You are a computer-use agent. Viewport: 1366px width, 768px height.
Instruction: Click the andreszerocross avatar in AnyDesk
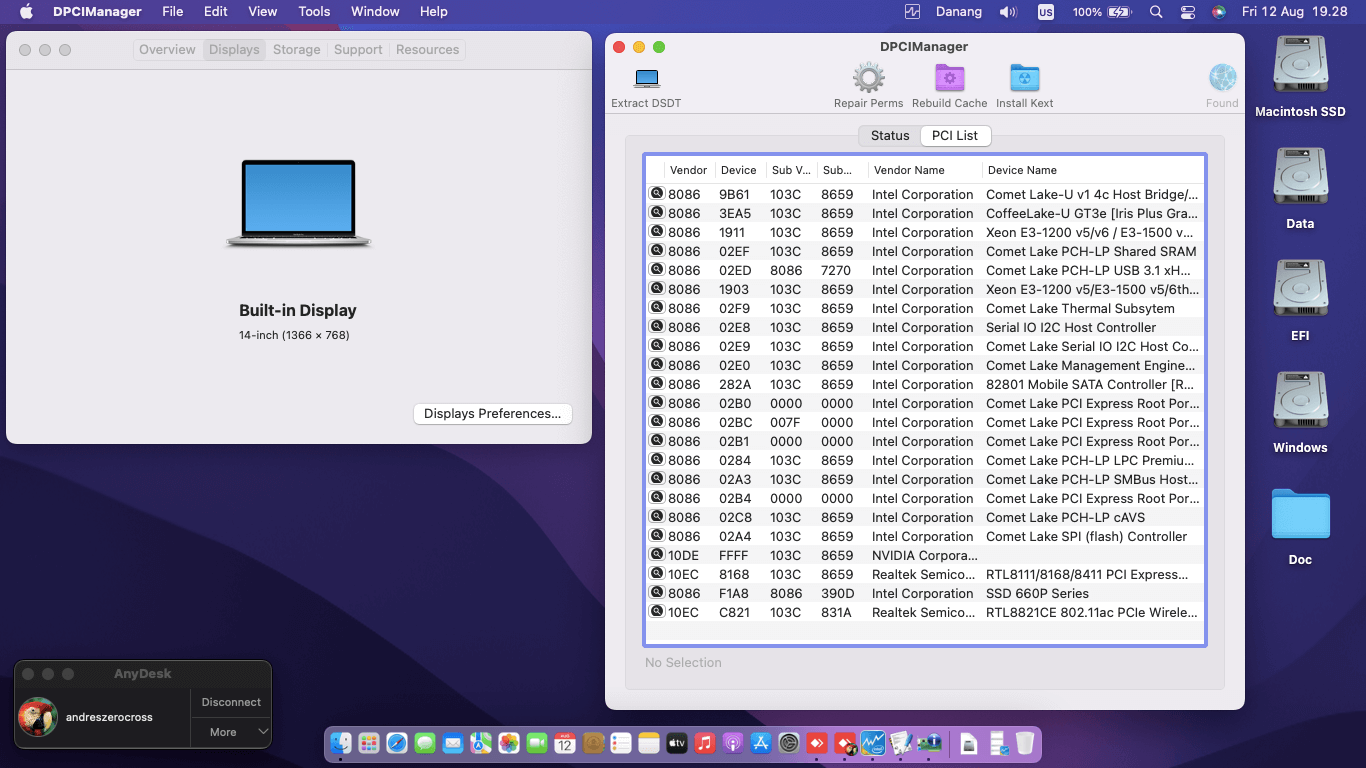(38, 717)
